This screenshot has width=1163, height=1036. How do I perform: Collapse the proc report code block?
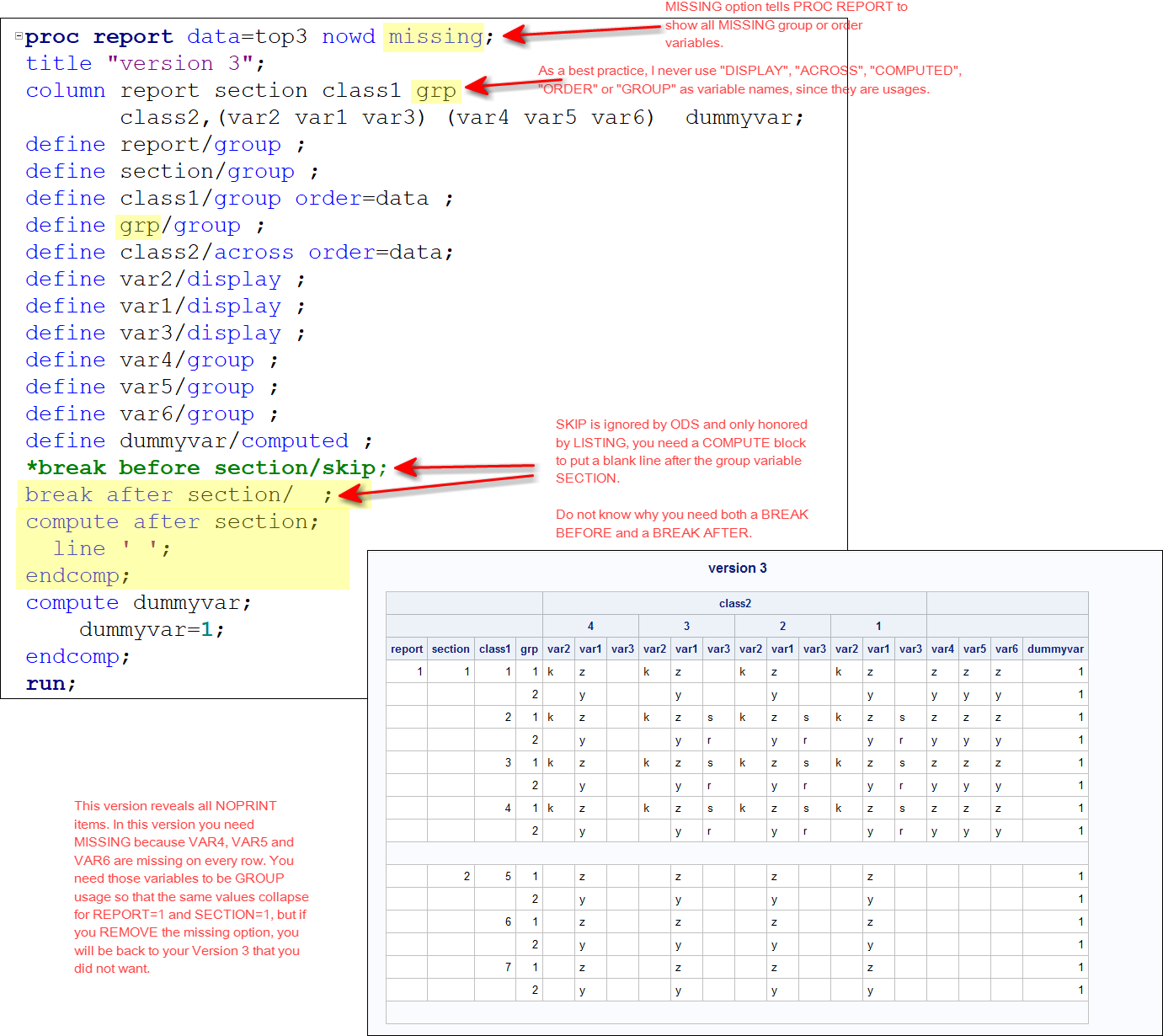(x=19, y=36)
